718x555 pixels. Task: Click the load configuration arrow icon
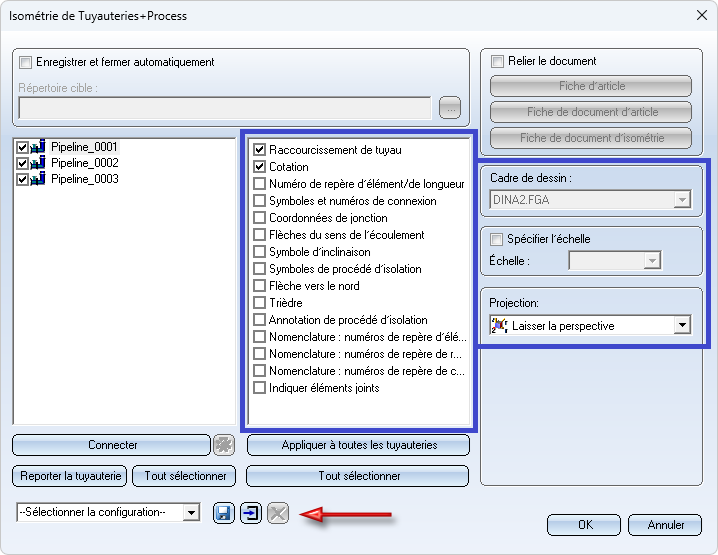[251, 513]
